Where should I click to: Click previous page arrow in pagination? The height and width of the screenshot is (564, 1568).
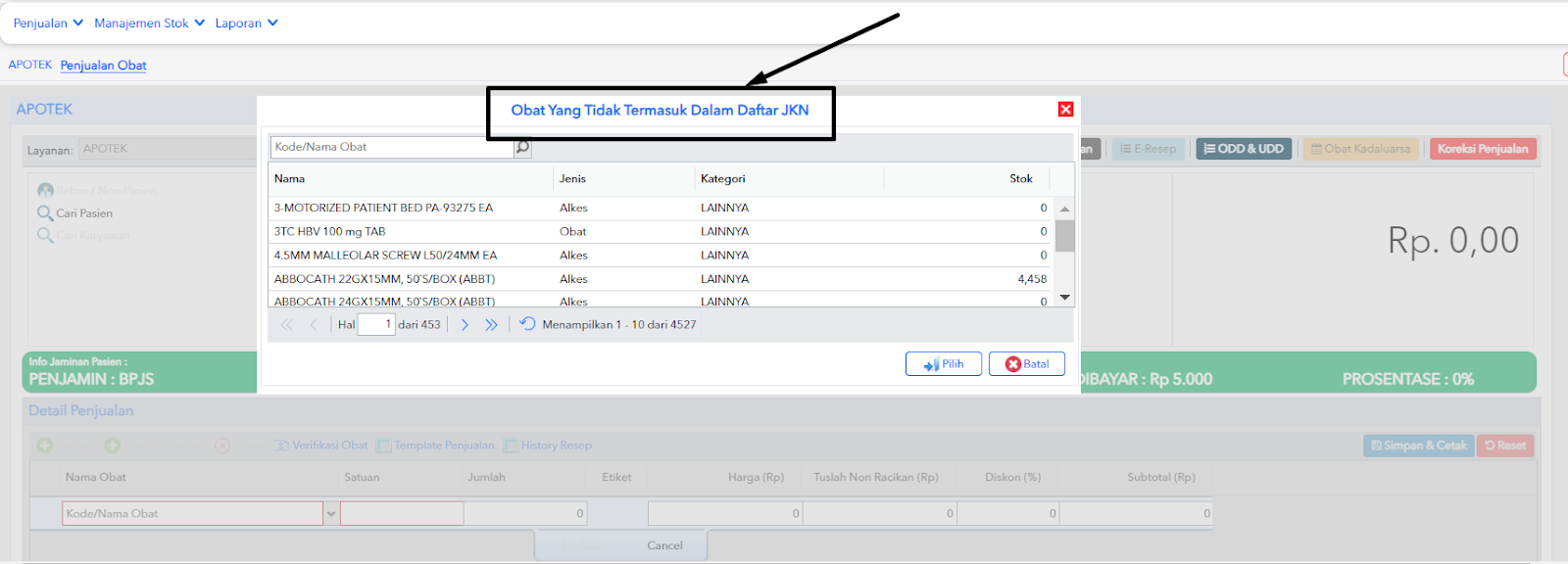pos(314,325)
